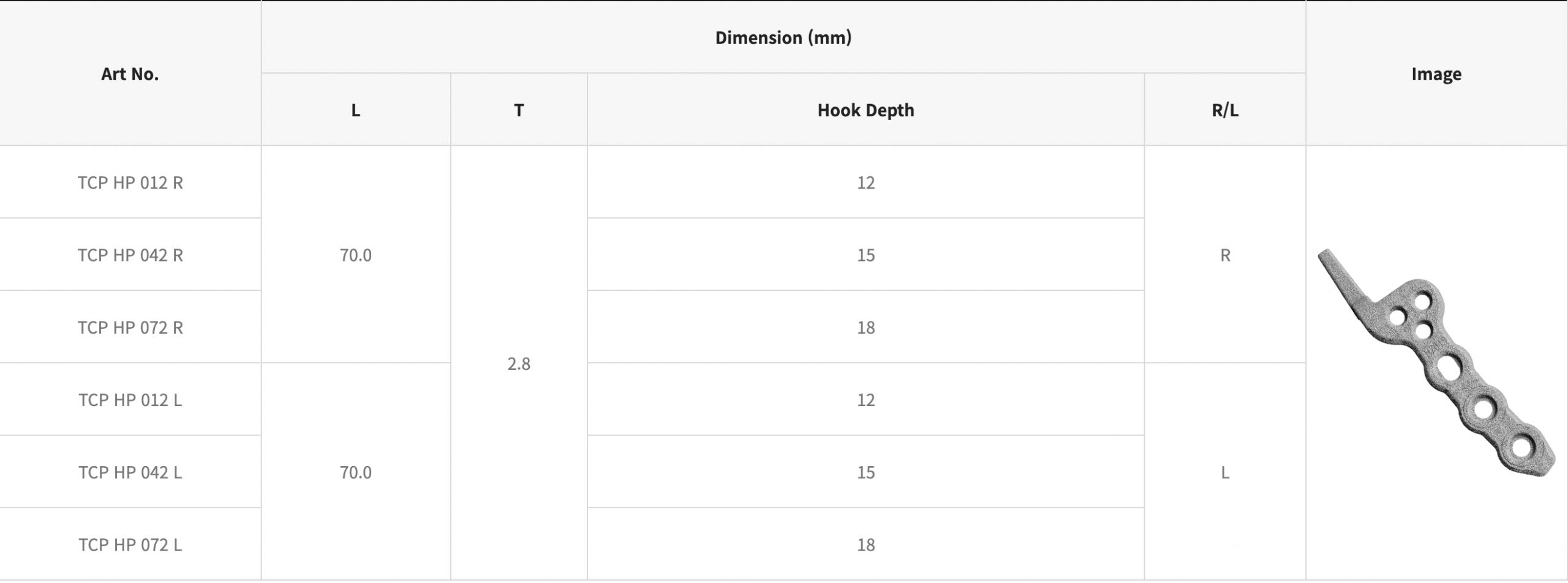This screenshot has width=1568, height=583.
Task: Click the T thickness column header
Action: [519, 110]
